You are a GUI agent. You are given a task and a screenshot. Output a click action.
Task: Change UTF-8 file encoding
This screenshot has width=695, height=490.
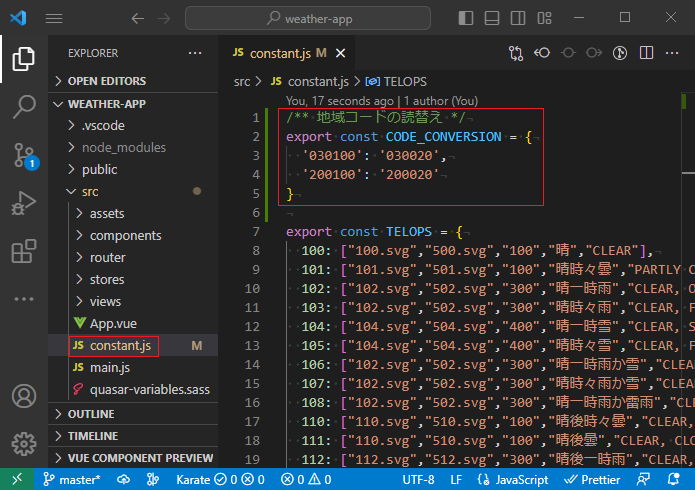point(418,479)
